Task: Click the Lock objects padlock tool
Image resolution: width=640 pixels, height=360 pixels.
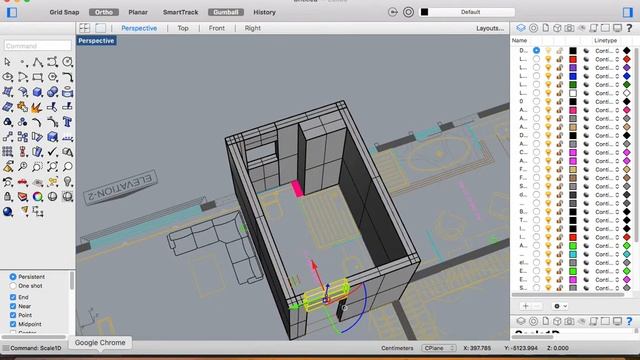Action: click(x=7, y=196)
